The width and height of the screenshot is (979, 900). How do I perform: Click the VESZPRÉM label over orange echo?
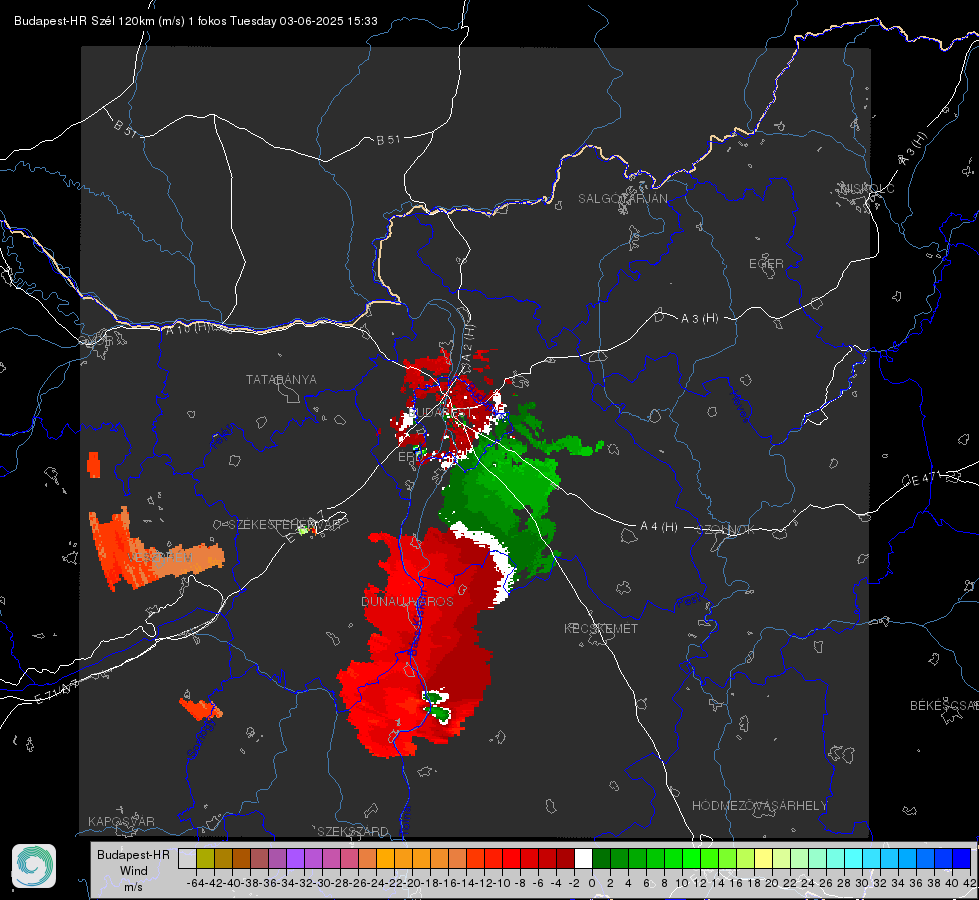coord(161,557)
